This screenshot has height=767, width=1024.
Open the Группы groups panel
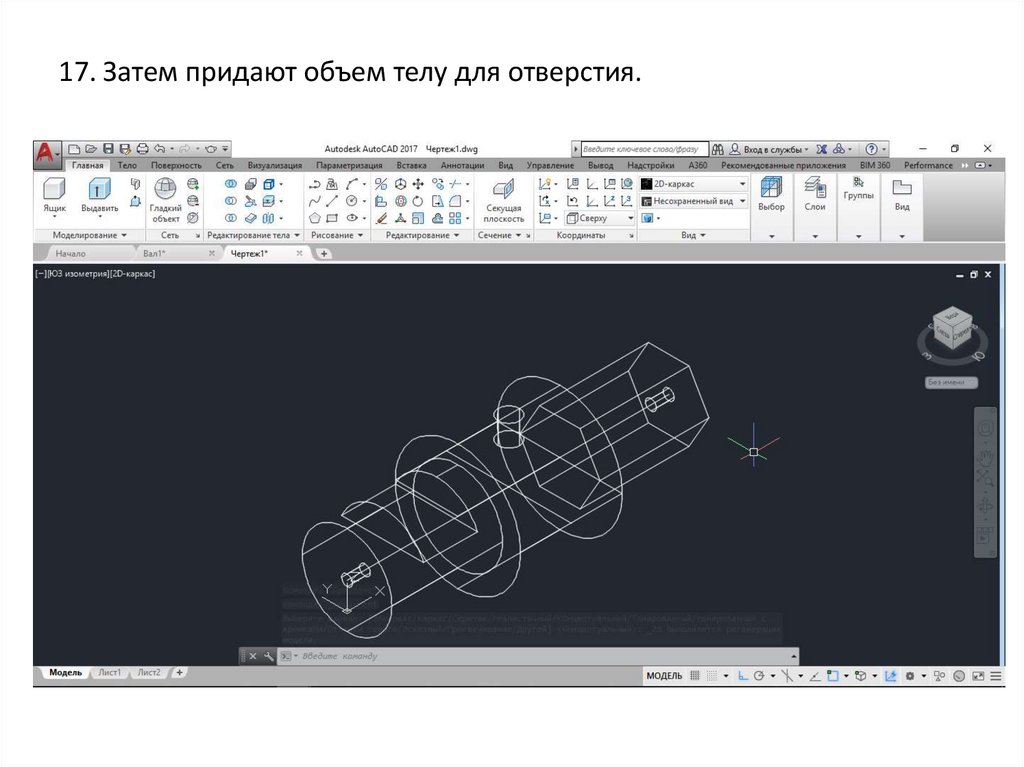tap(858, 189)
